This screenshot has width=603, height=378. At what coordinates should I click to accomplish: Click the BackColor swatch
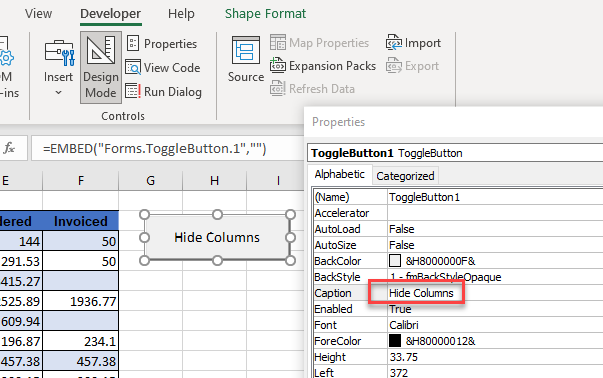(x=395, y=261)
